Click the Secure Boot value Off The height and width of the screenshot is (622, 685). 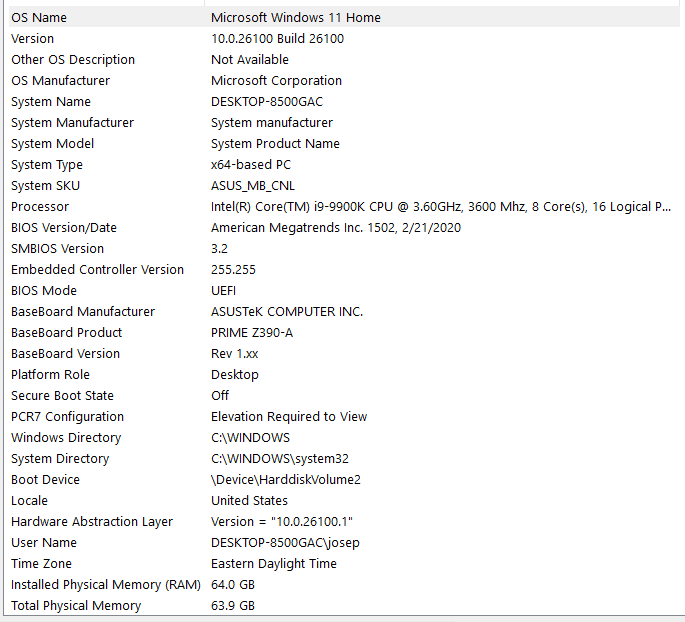click(x=220, y=395)
